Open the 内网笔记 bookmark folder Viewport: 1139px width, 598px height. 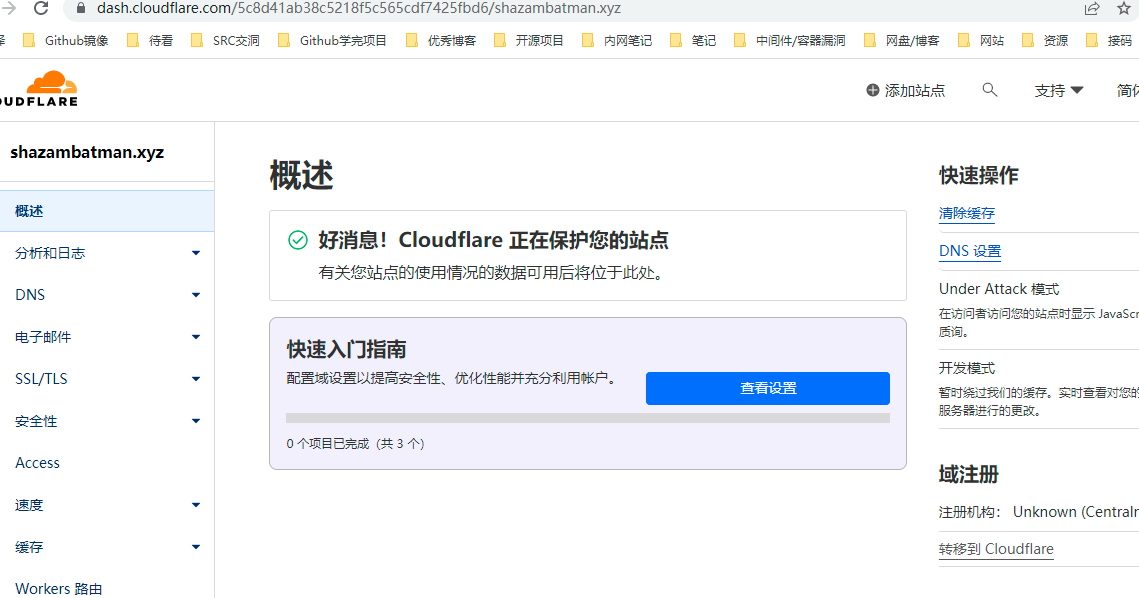617,41
